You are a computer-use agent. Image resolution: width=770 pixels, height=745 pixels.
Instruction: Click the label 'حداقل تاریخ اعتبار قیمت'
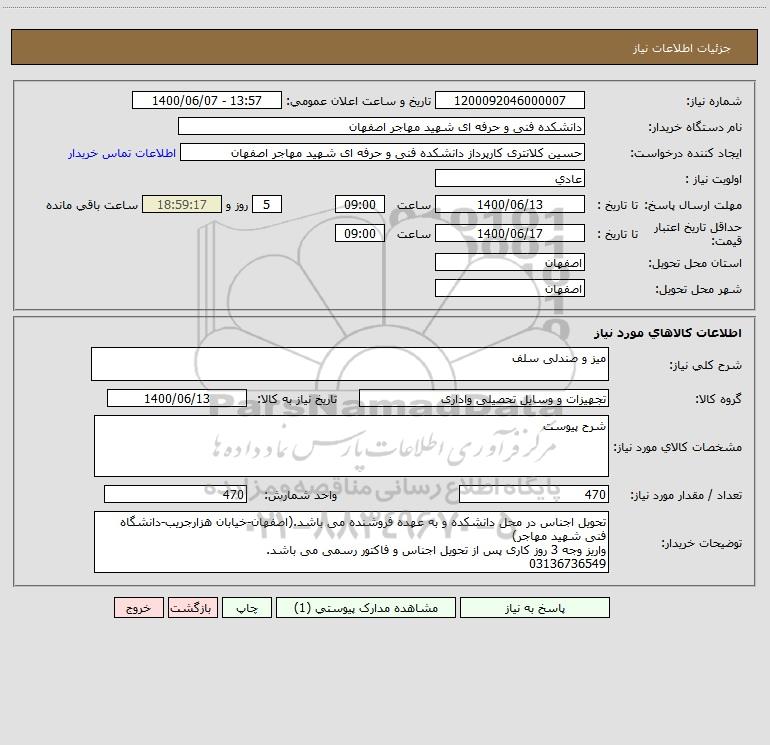(x=698, y=234)
